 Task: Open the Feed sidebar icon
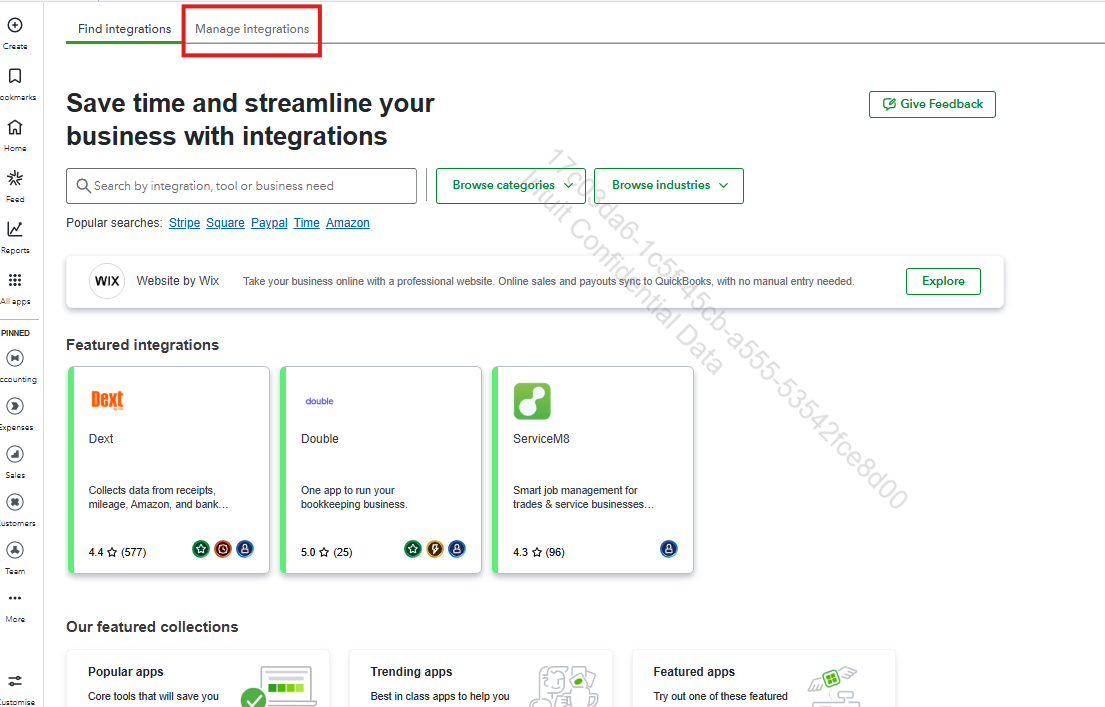15,178
